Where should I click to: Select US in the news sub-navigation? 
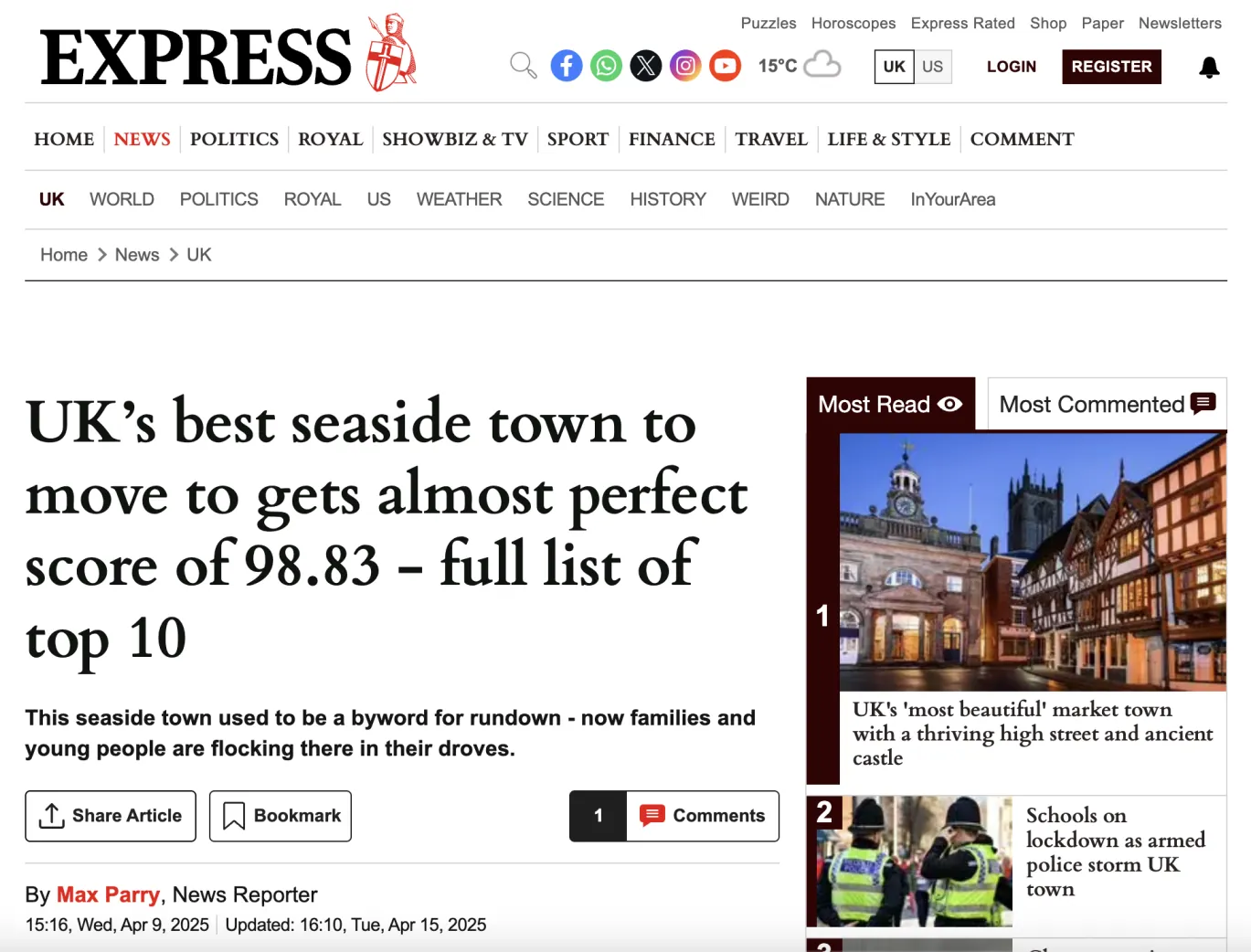tap(378, 199)
